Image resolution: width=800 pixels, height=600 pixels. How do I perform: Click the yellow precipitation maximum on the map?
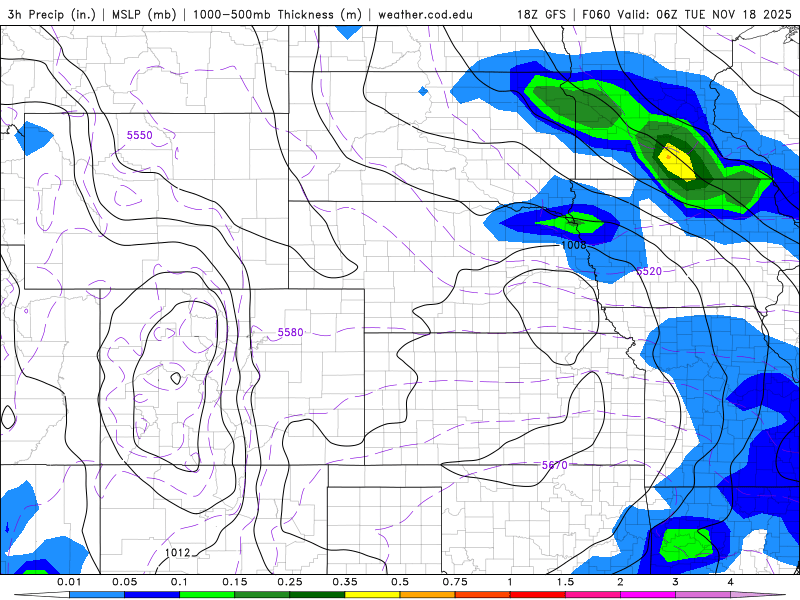(x=676, y=162)
